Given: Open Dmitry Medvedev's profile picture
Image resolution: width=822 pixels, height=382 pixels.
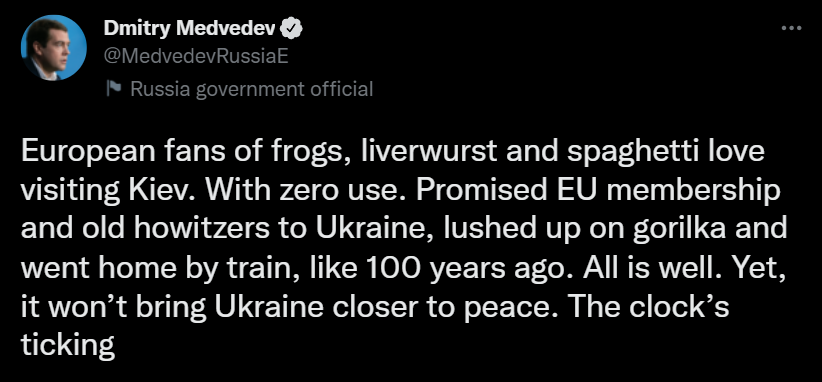Looking at the screenshot, I should [53, 48].
